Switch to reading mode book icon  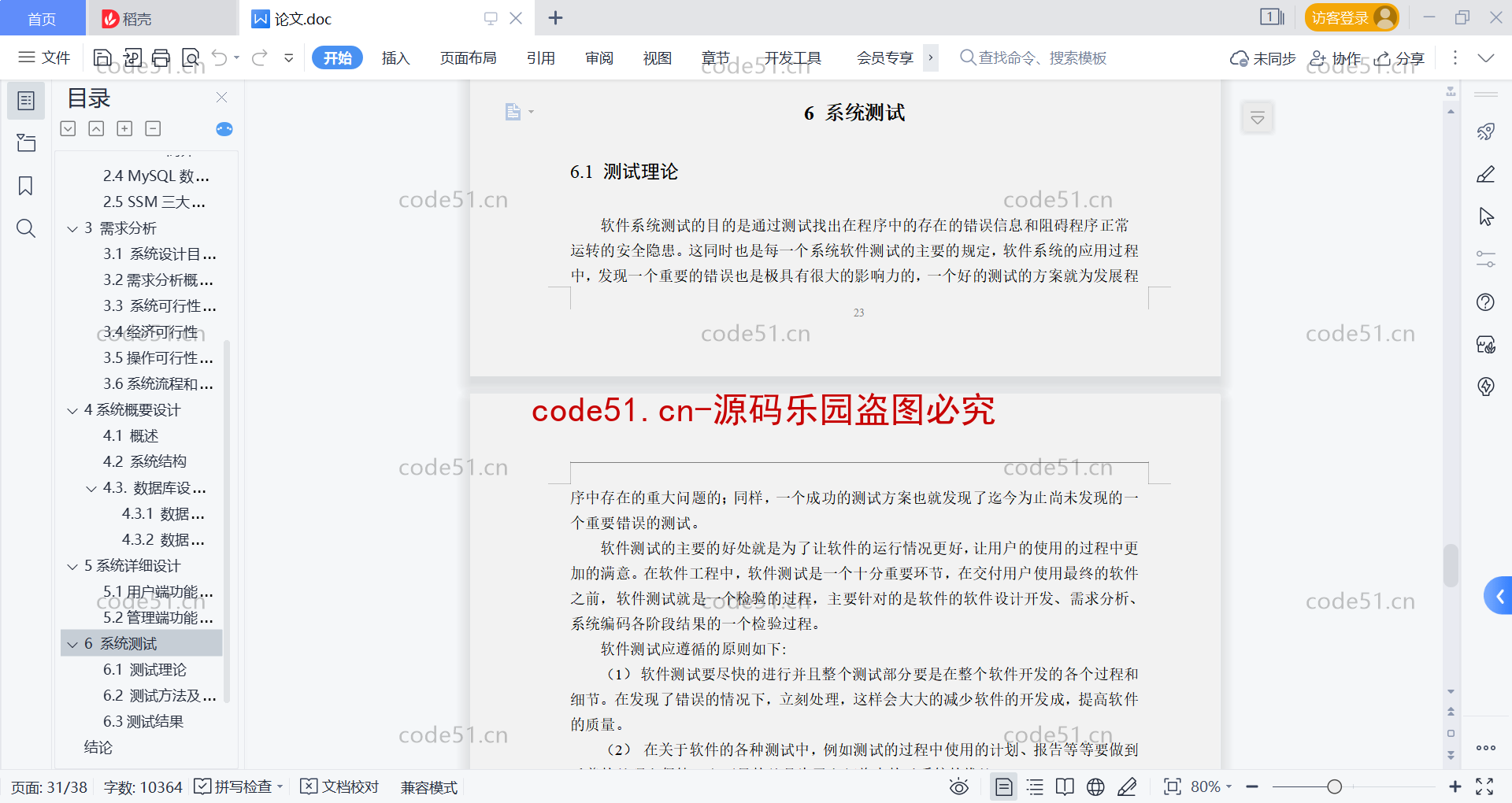pos(1065,786)
